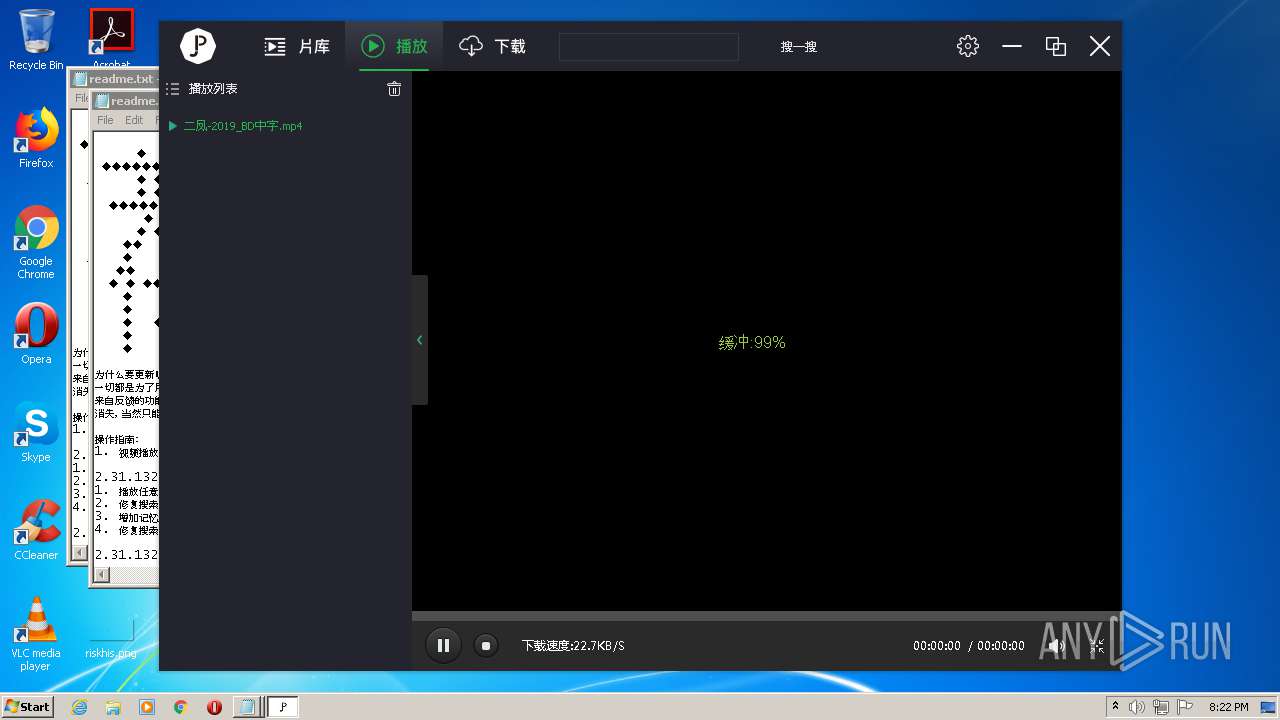The height and width of the screenshot is (720, 1280).
Task: Show hidden system tray icons
Action: [x=1114, y=706]
